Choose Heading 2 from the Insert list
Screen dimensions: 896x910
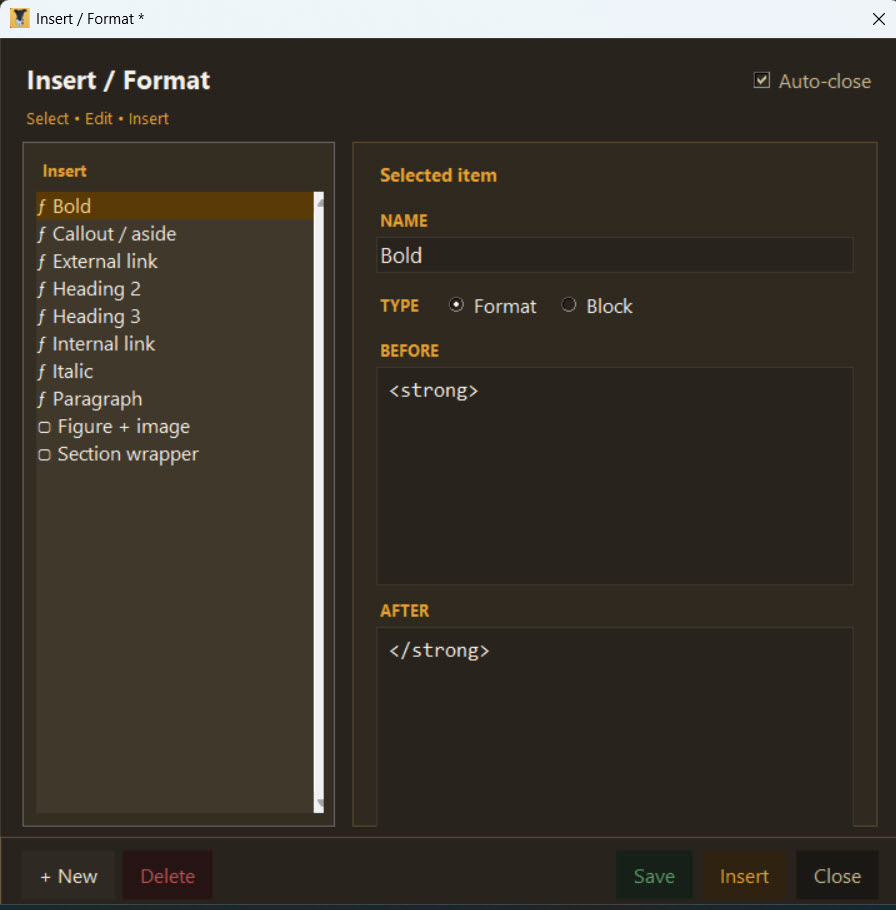click(175, 289)
